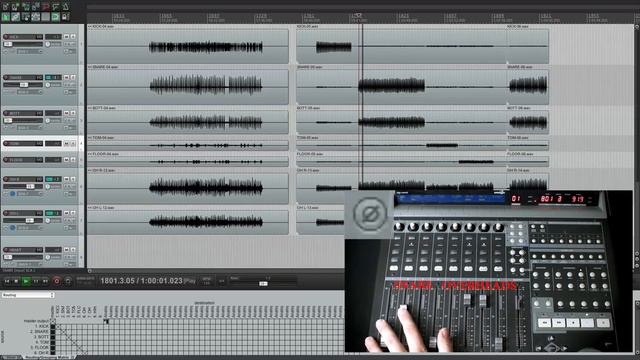Click the New Project toolbar icon

click(x=5, y=7)
